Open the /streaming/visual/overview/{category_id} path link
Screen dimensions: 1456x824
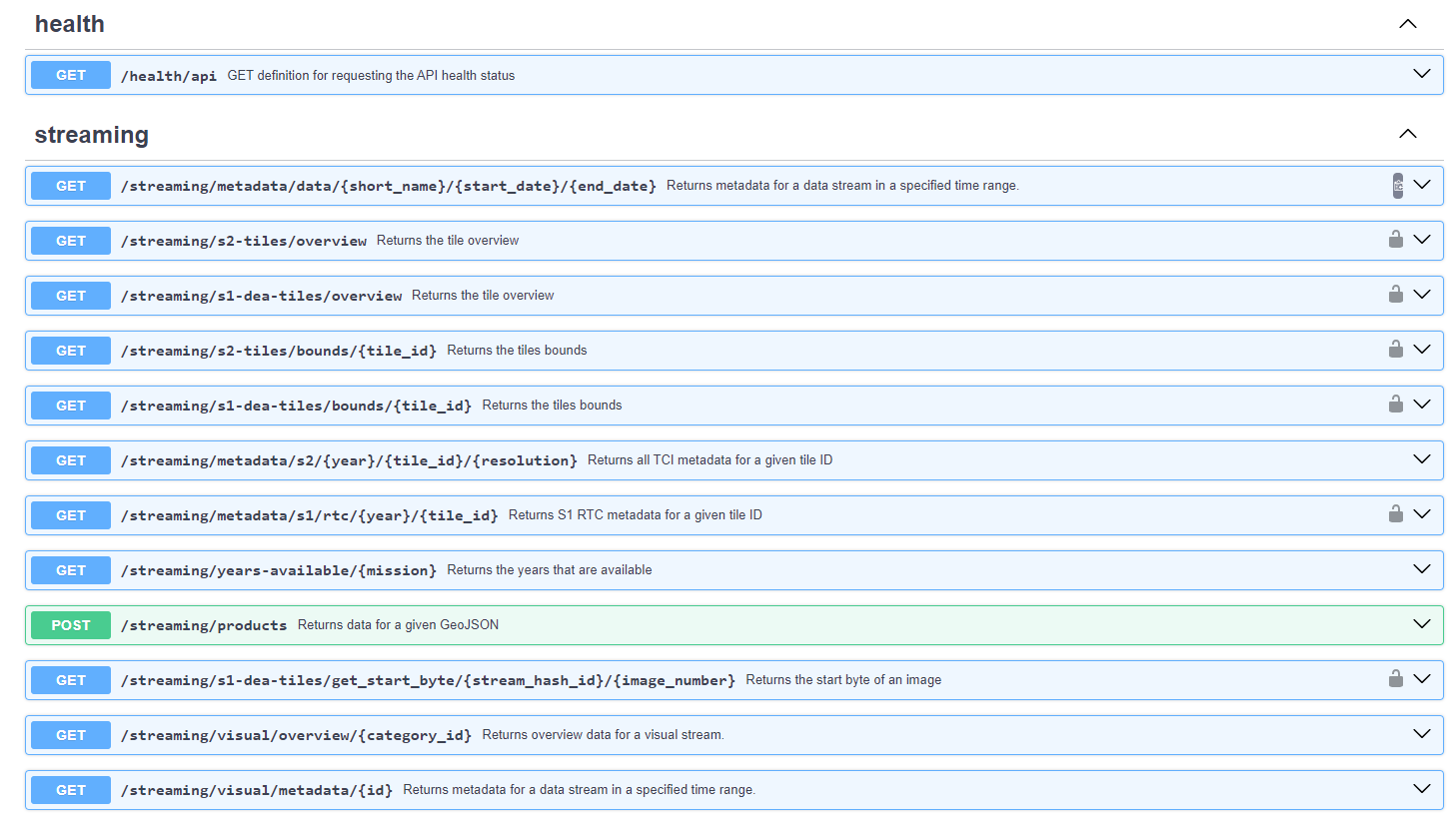click(x=297, y=735)
